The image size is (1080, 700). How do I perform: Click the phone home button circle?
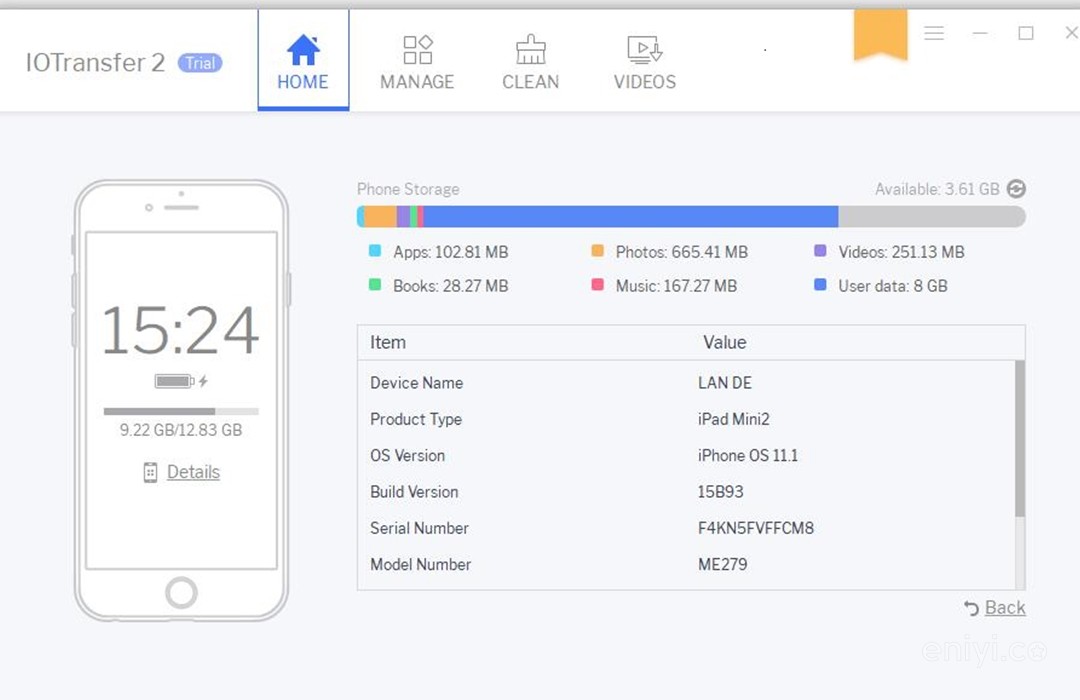tap(181, 592)
